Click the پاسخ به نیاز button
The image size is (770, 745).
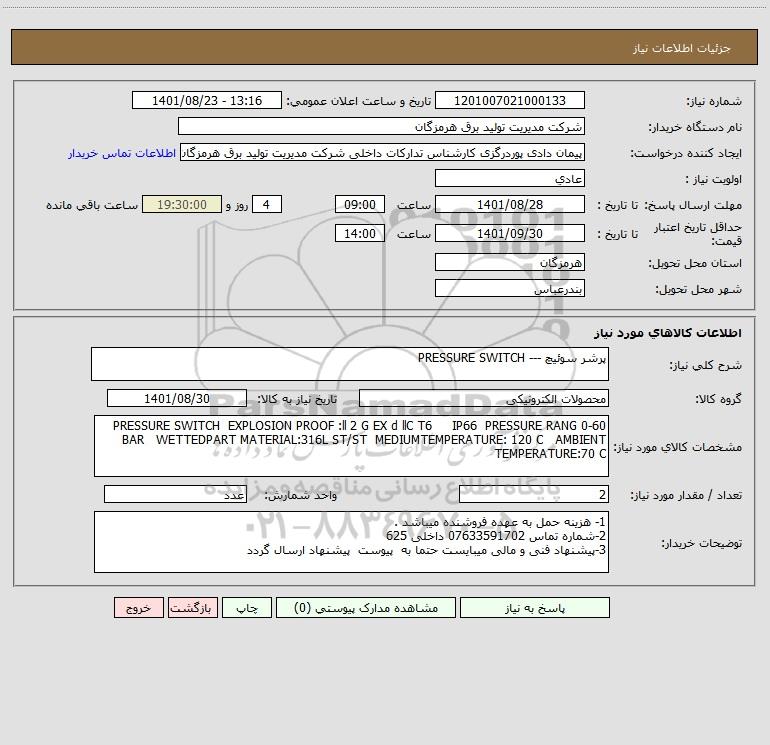click(x=535, y=608)
